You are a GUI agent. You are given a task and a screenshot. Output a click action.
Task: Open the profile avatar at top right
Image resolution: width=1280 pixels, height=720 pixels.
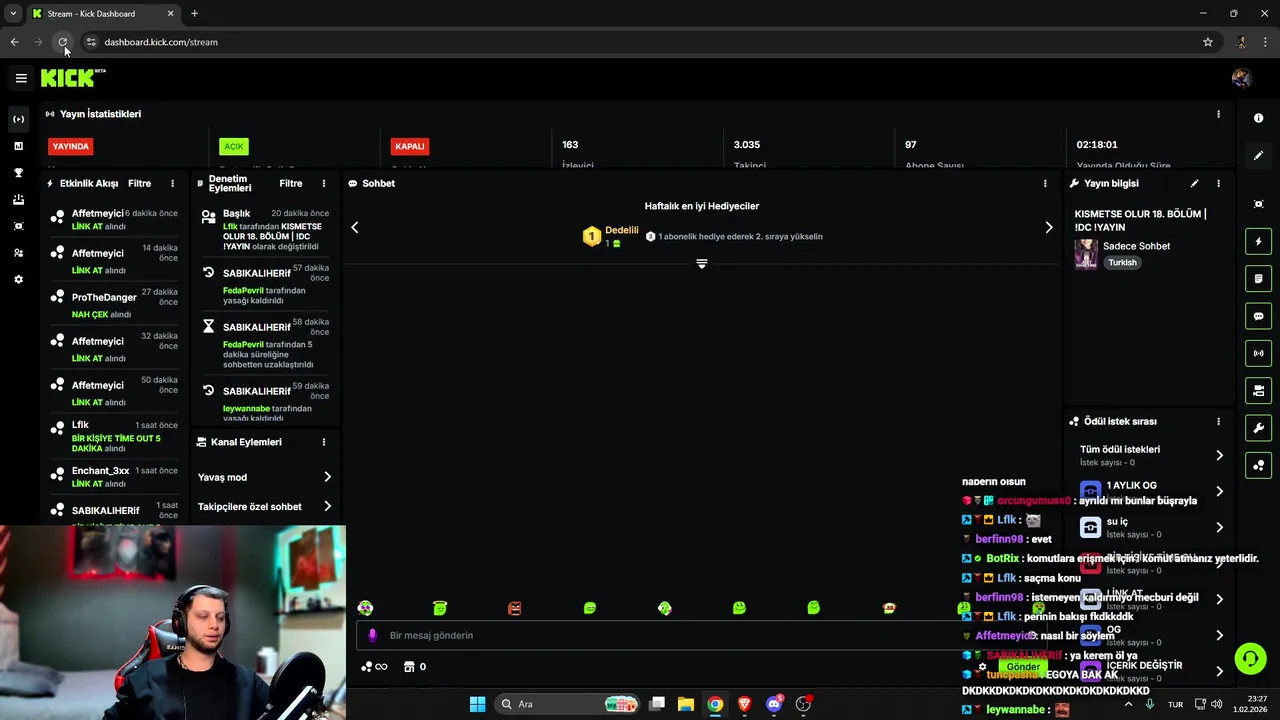(x=1241, y=78)
